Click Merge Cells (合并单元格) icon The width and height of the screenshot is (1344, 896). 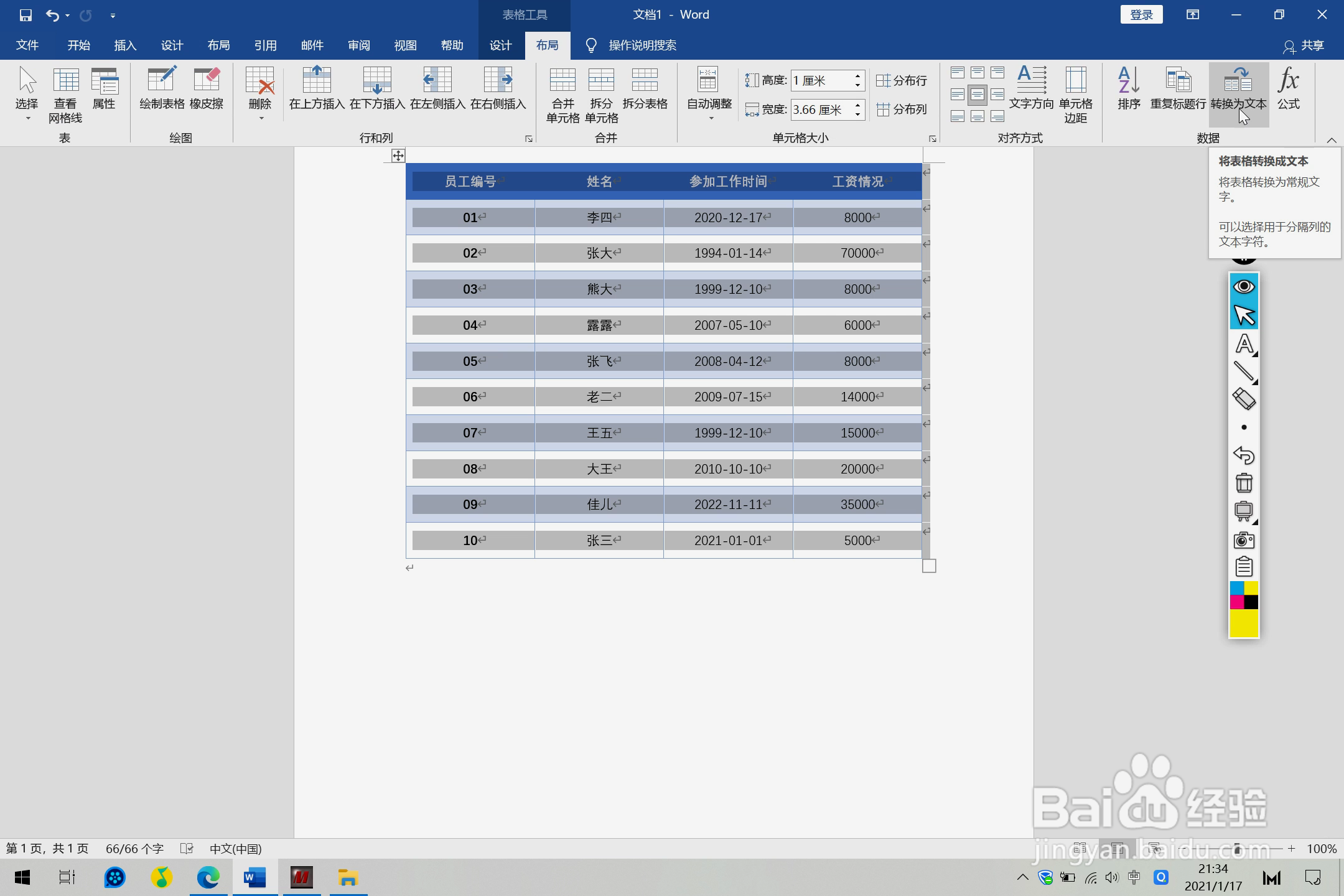(x=562, y=81)
